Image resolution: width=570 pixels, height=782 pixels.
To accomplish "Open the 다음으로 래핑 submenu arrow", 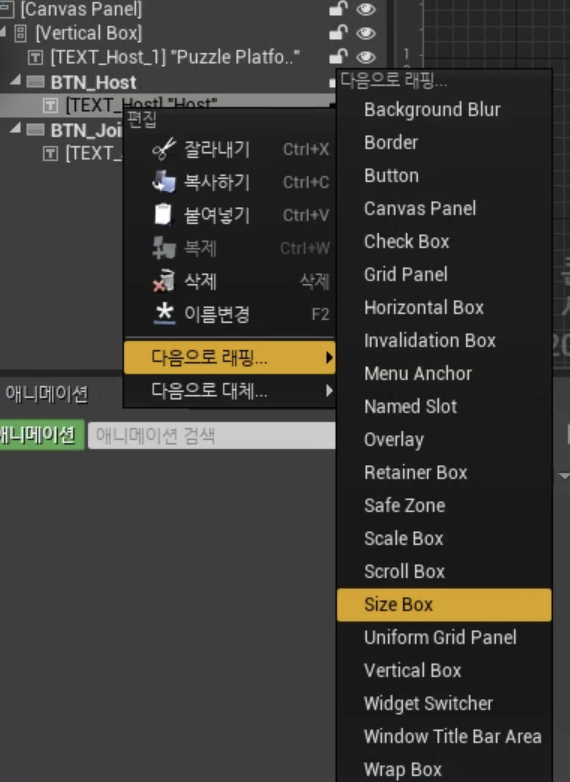I will tap(328, 357).
